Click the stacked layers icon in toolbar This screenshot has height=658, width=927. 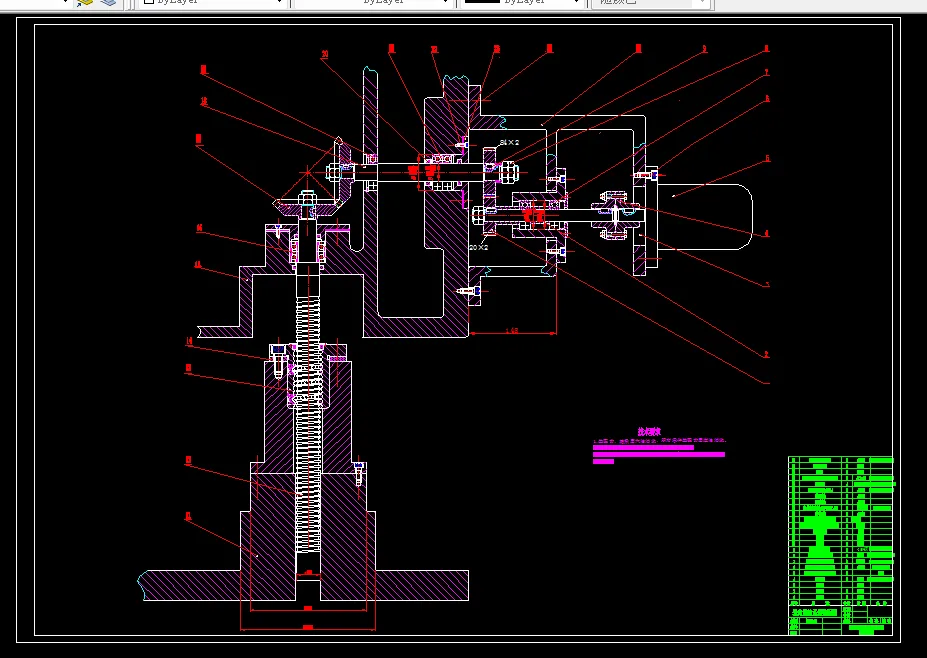coord(108,2)
